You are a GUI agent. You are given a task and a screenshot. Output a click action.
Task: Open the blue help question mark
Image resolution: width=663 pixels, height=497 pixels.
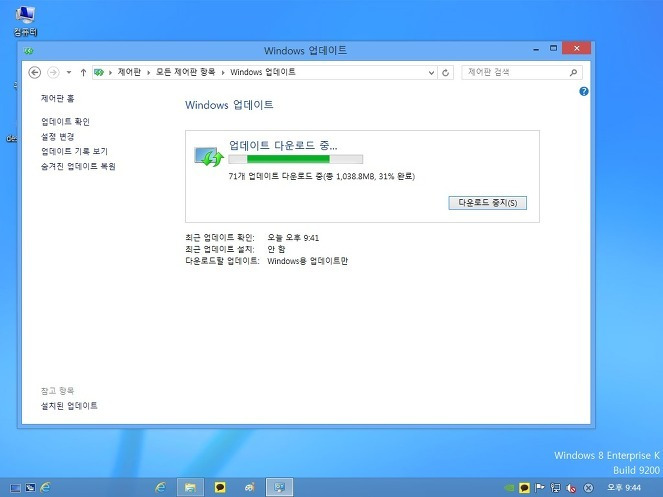(584, 91)
